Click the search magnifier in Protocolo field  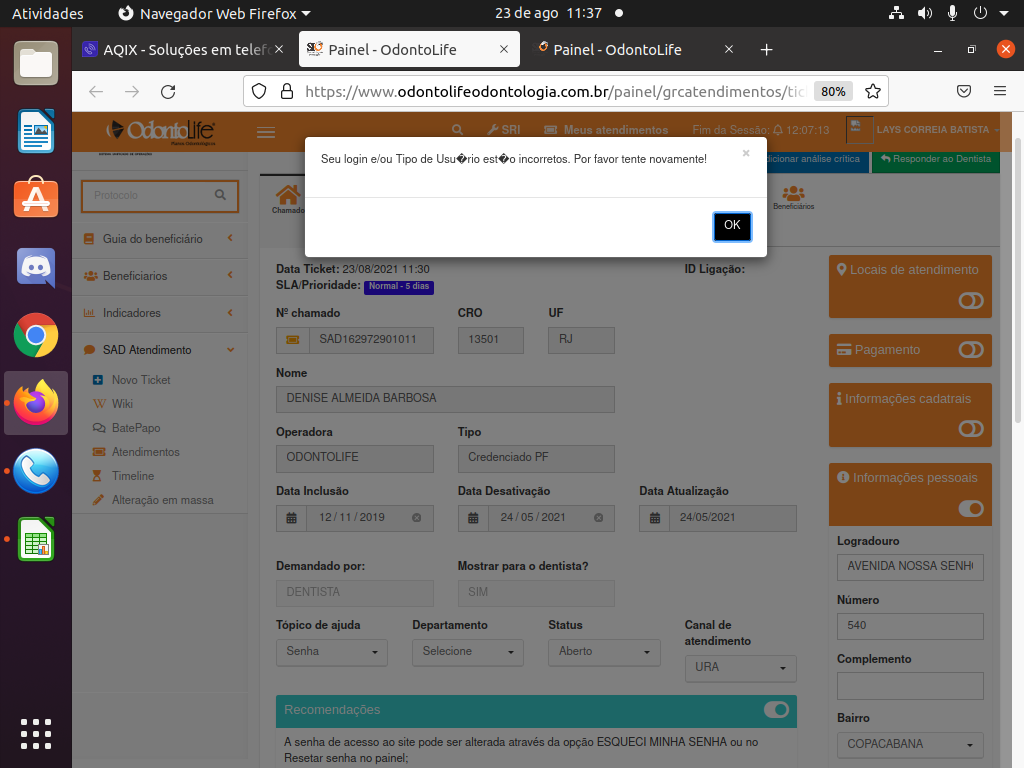tap(220, 196)
